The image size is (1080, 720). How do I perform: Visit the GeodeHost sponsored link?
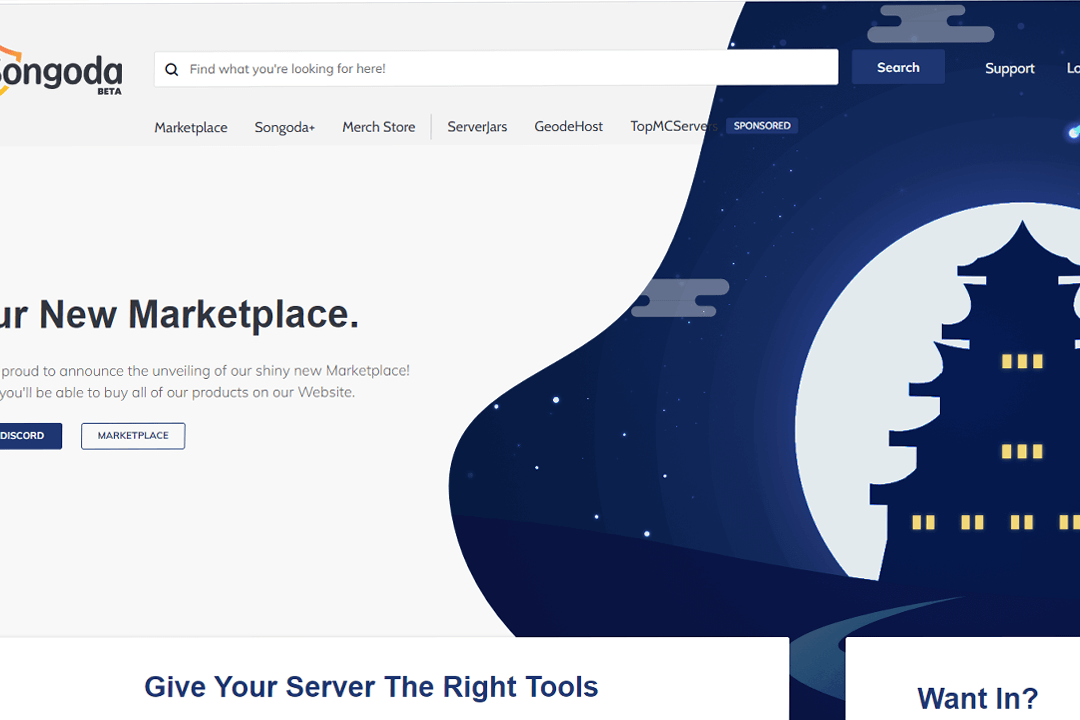point(568,126)
